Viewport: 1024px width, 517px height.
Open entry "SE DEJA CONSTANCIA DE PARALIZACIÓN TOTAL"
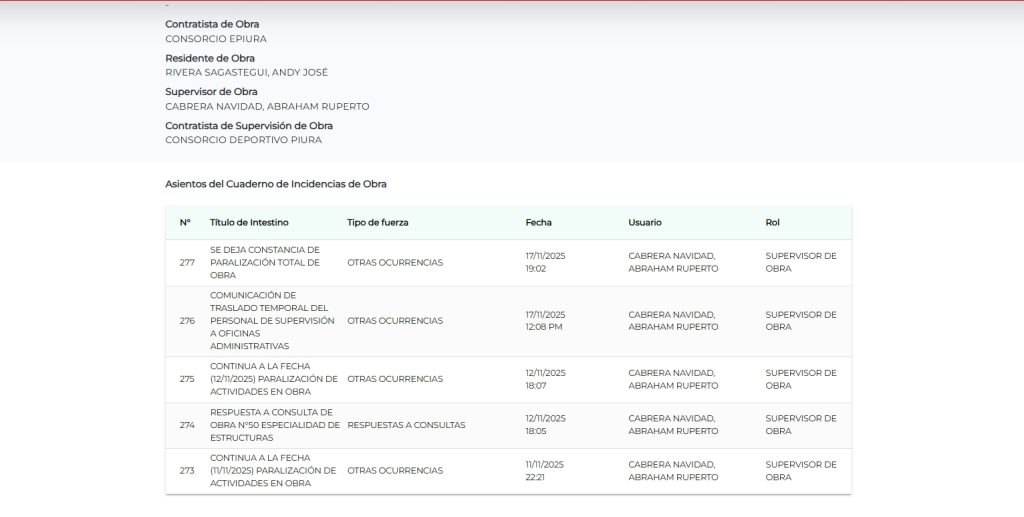(x=265, y=262)
